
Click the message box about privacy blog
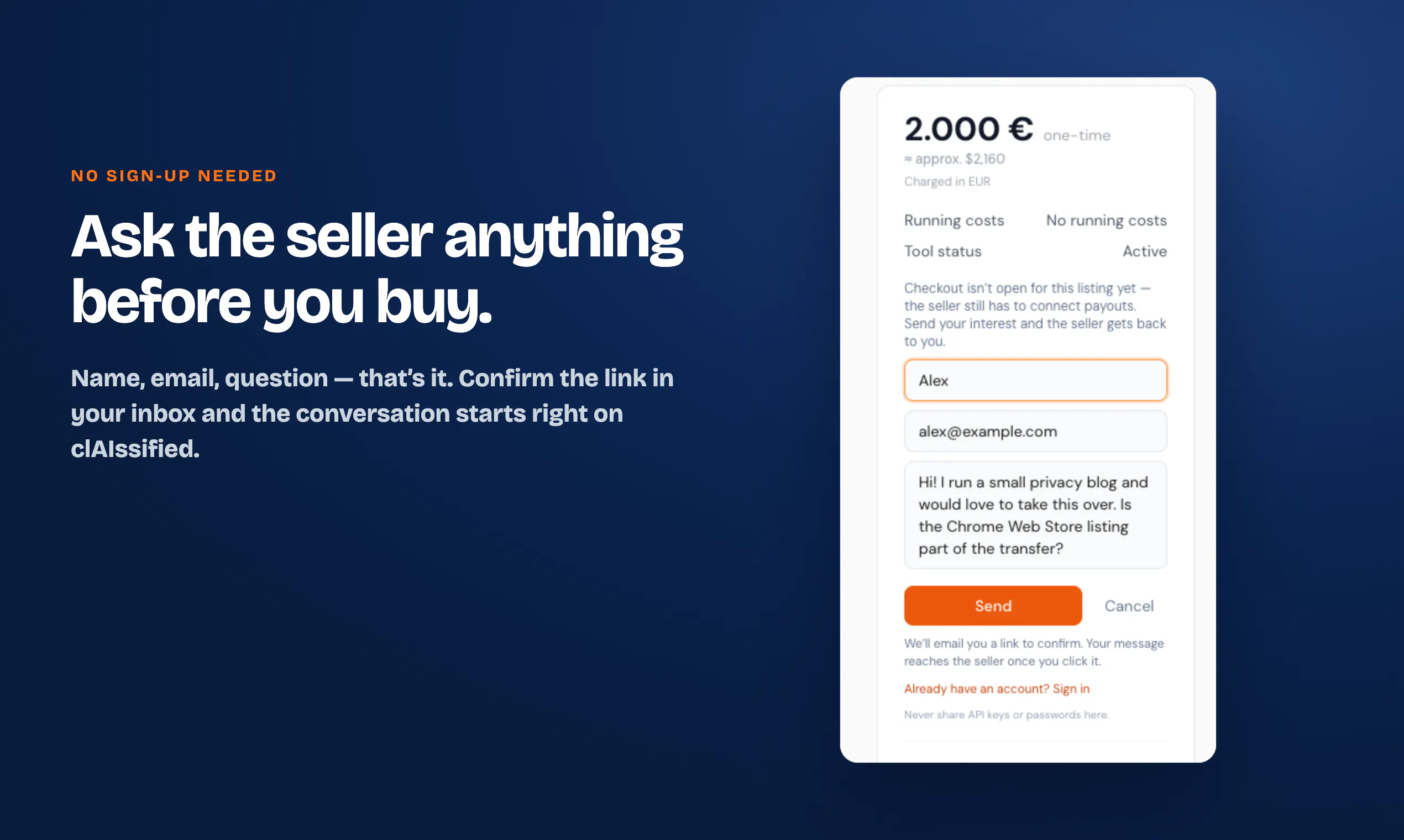1035,515
